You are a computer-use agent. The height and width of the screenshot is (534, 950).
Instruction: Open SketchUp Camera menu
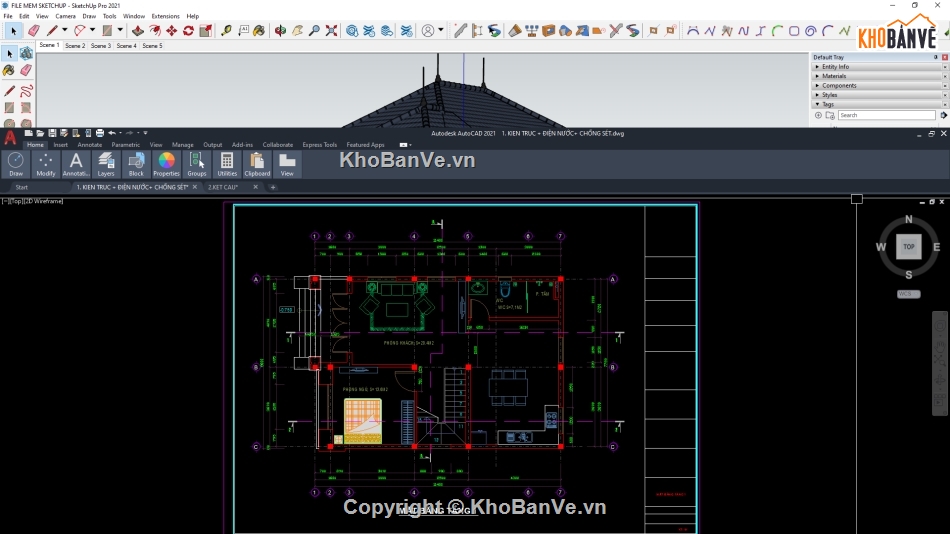click(65, 16)
